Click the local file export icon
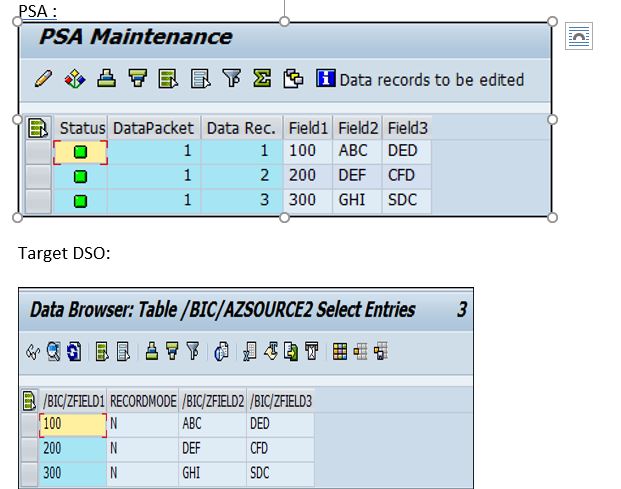Image resolution: width=621 pixels, height=489 pixels. click(291, 351)
